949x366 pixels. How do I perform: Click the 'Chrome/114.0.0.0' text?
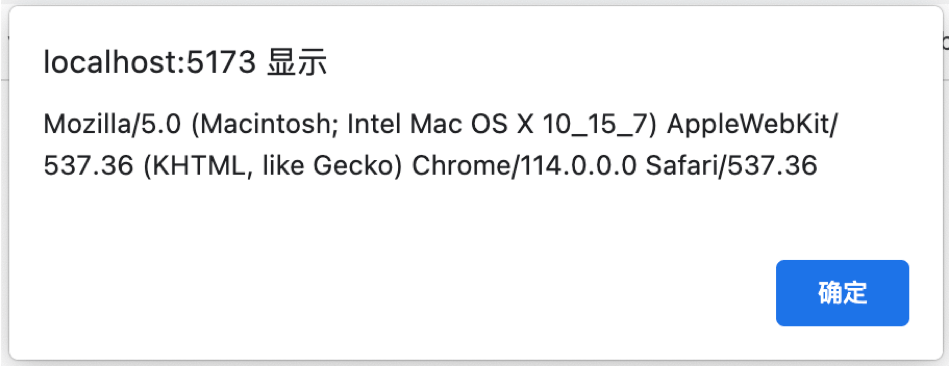pyautogui.click(x=525, y=165)
